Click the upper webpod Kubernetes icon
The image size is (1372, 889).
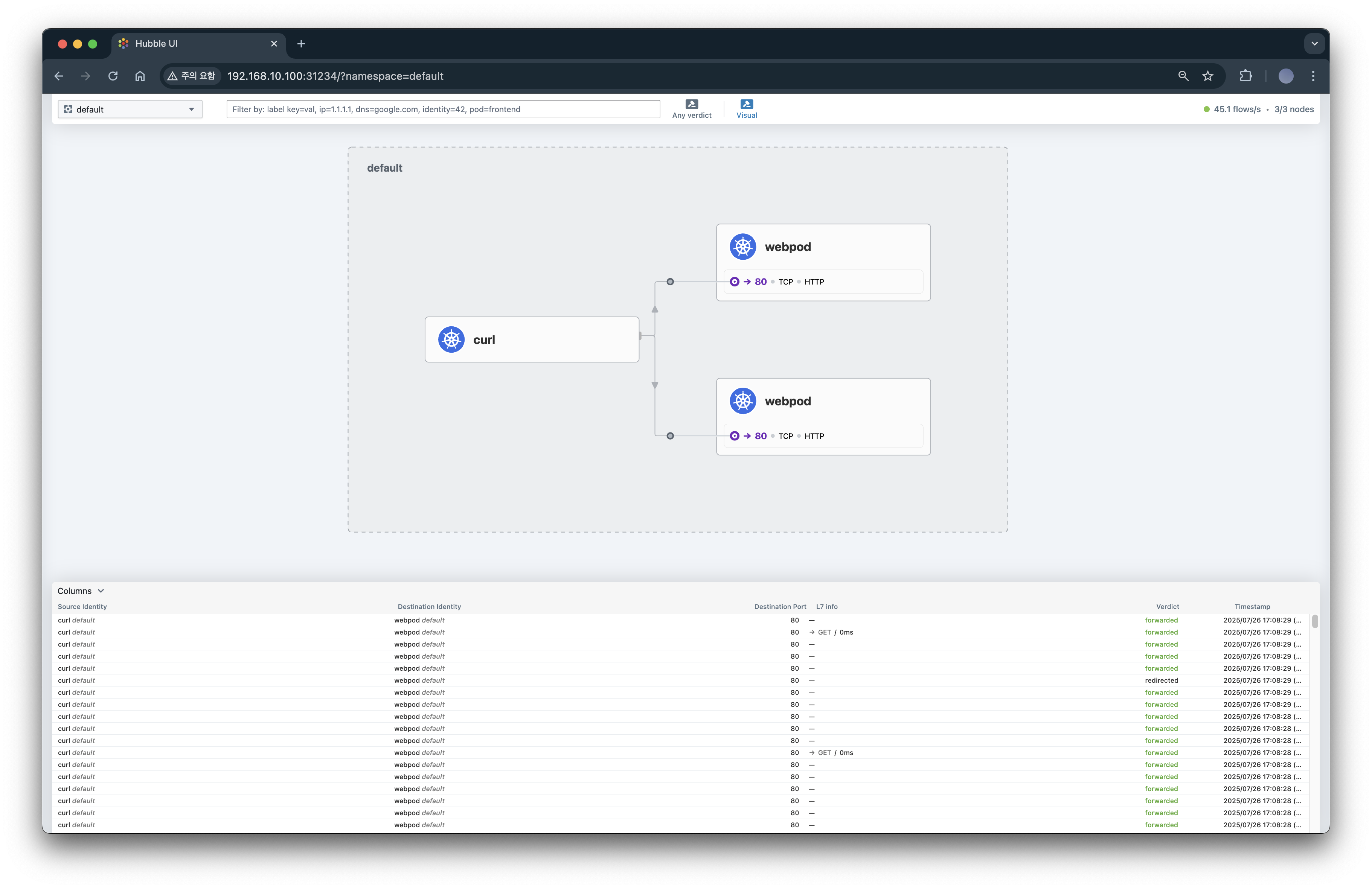tap(742, 247)
